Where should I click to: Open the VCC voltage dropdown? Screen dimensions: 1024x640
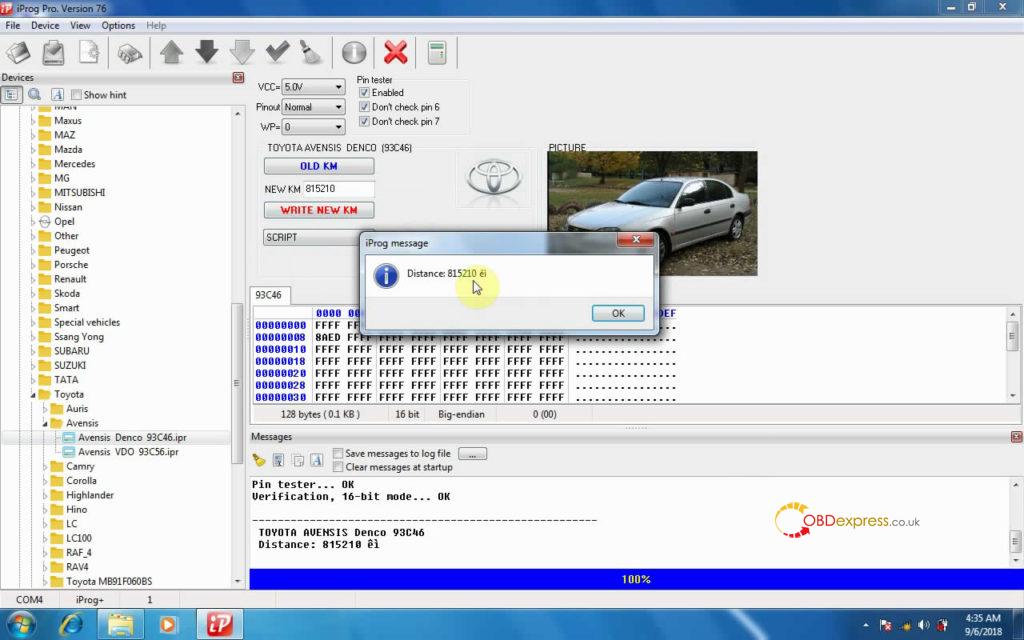coord(338,87)
